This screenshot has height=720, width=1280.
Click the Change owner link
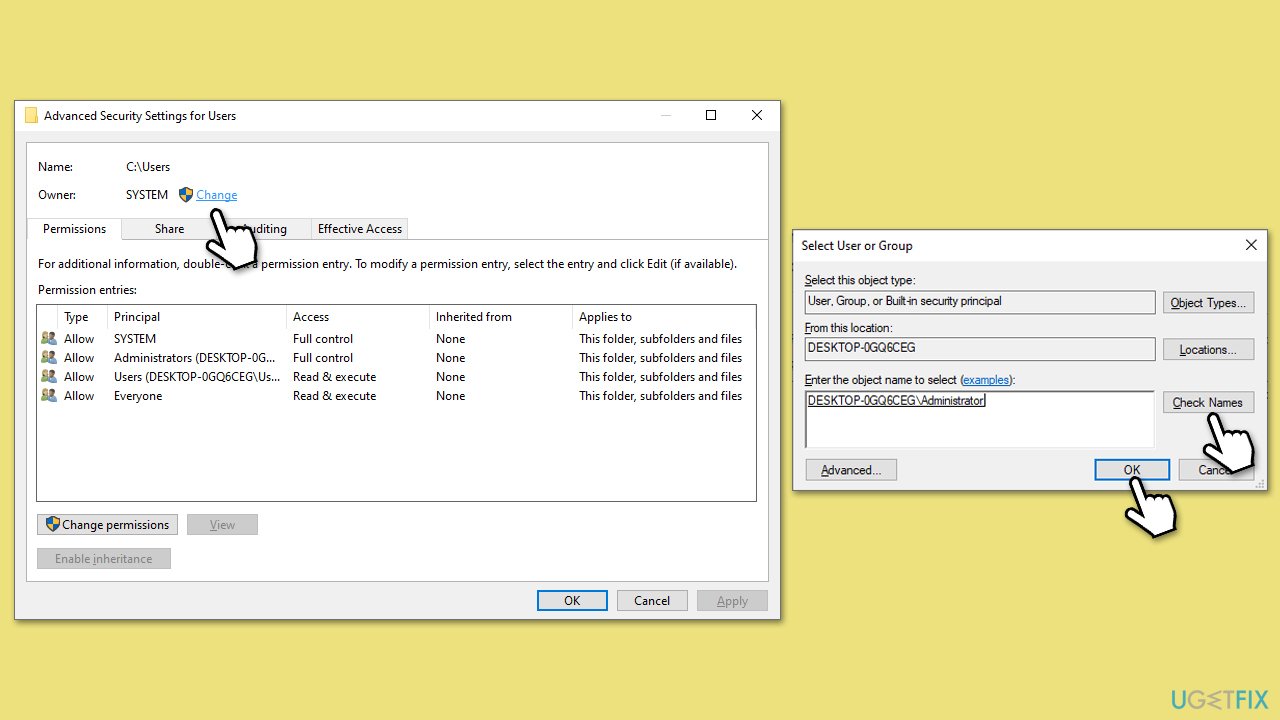217,195
